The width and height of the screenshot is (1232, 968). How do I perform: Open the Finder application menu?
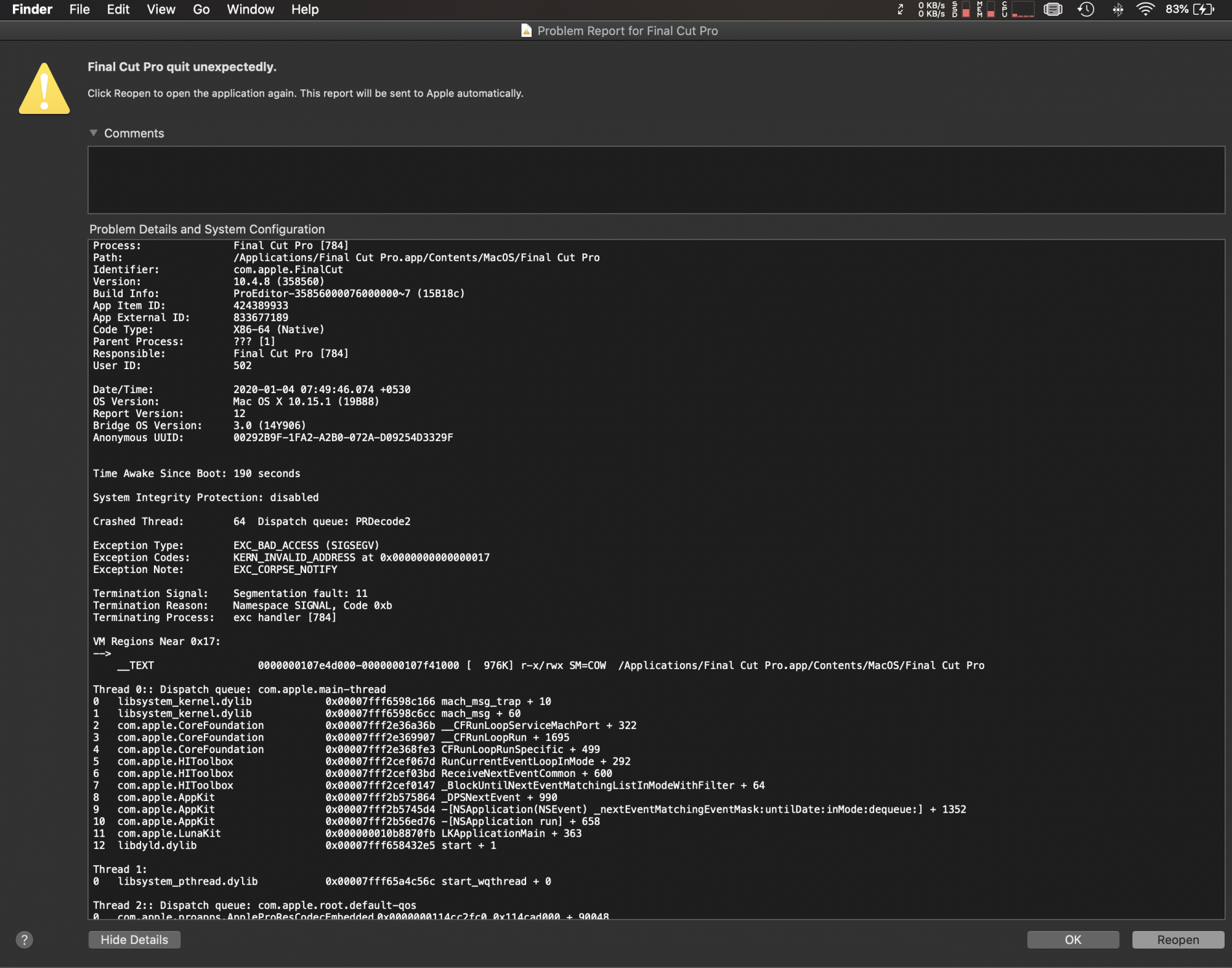coord(32,9)
